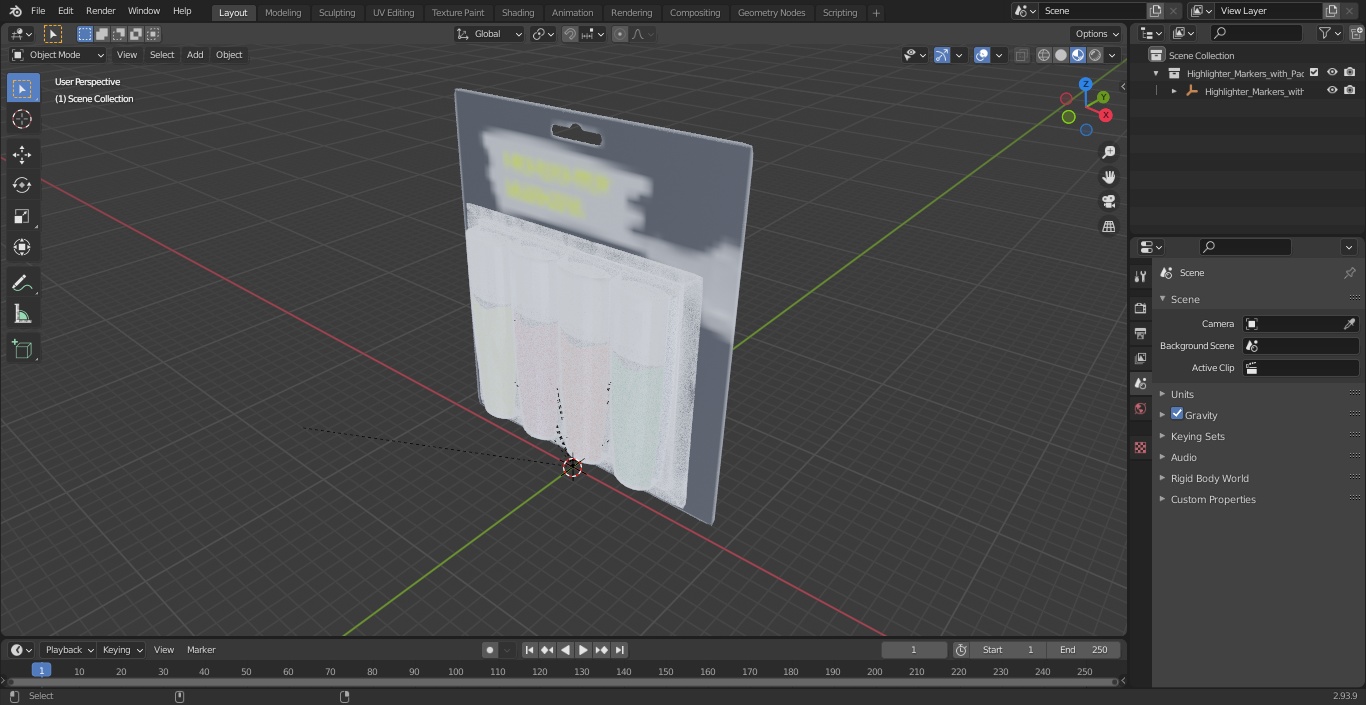Activate the Annotate tool
This screenshot has width=1366, height=705.
pos(22,283)
